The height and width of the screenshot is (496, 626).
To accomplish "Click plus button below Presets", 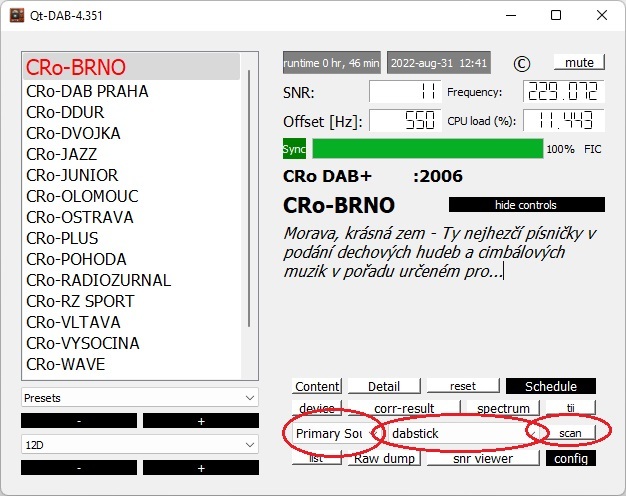I will [x=201, y=421].
